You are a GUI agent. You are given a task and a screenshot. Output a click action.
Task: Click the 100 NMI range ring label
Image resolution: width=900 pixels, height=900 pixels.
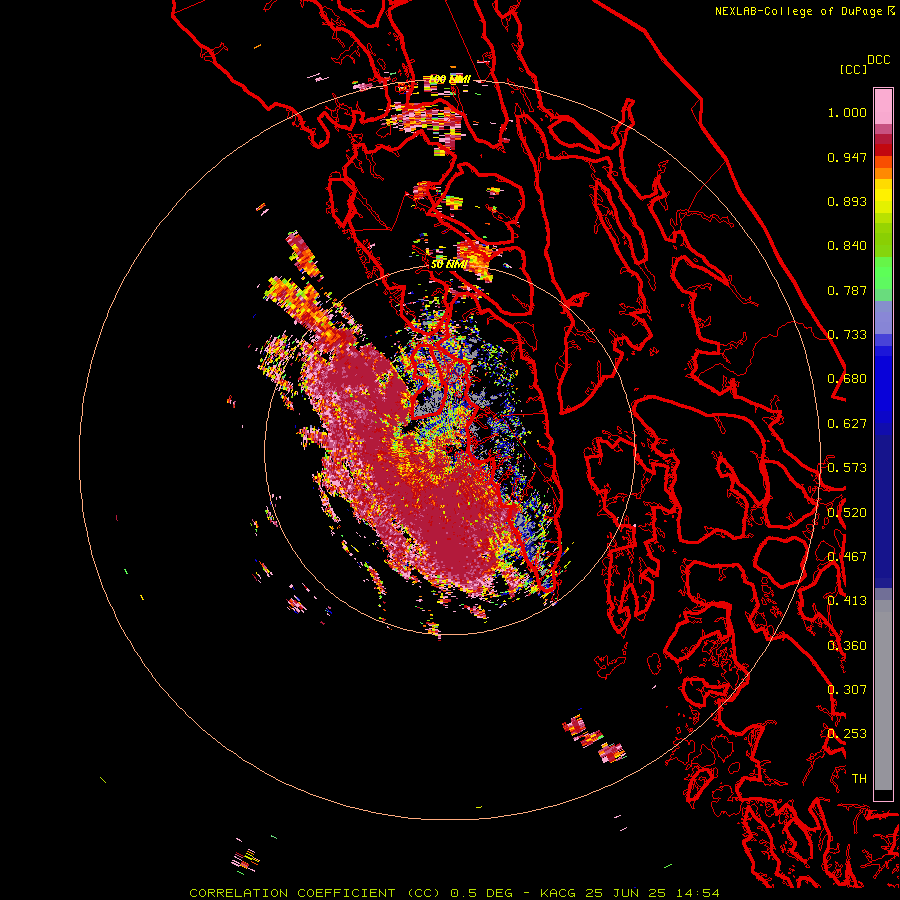[450, 79]
